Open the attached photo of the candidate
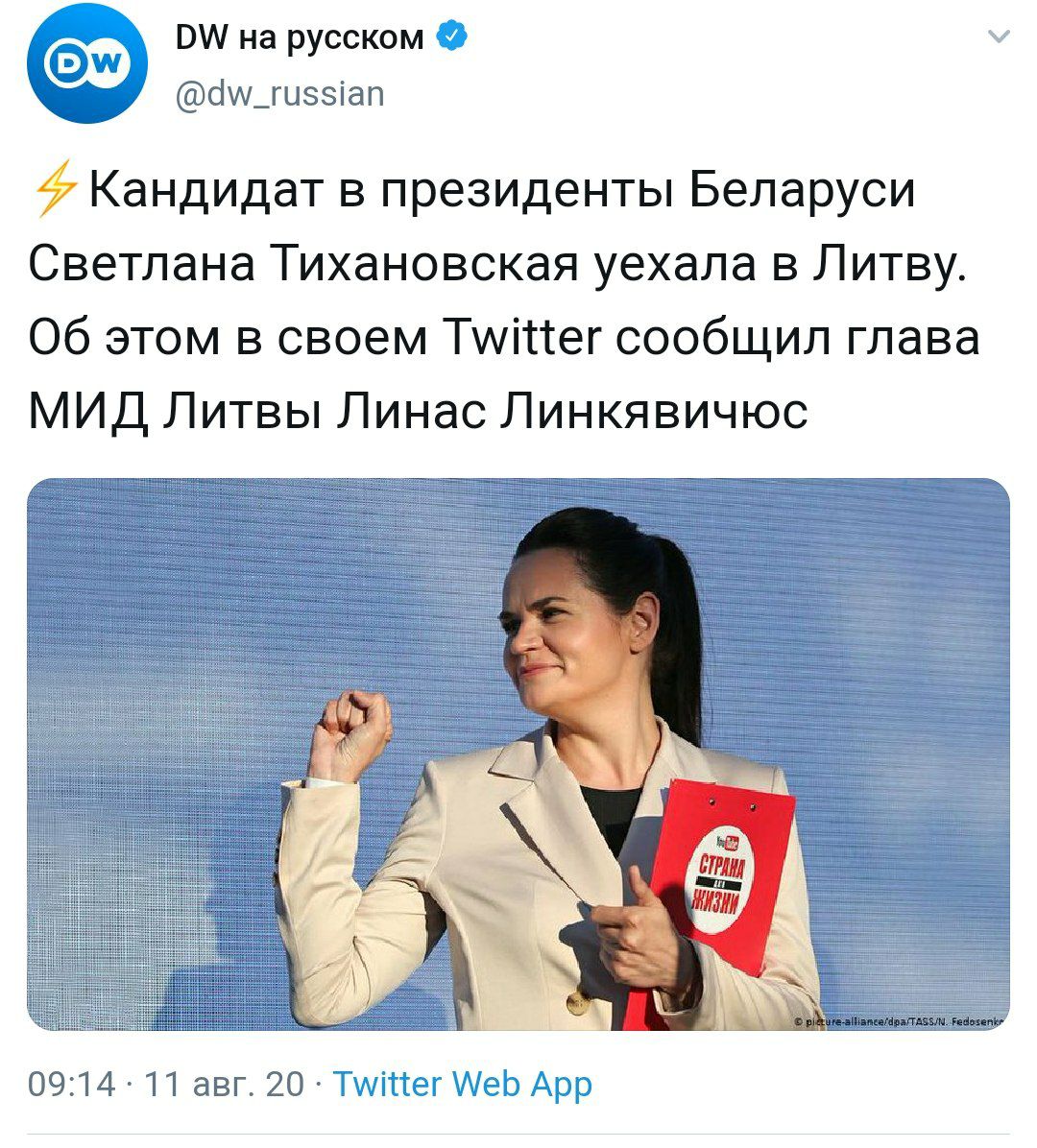1037x1148 pixels. tap(518, 754)
